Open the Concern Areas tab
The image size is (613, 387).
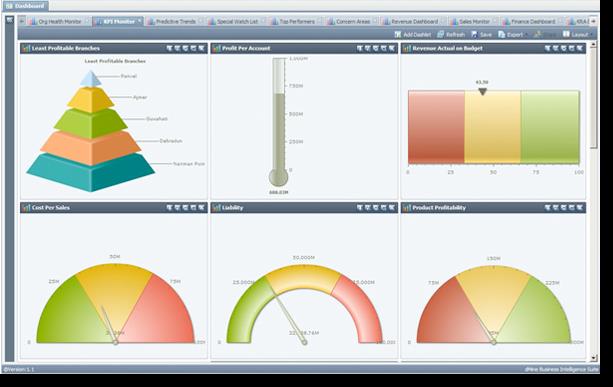[353, 22]
